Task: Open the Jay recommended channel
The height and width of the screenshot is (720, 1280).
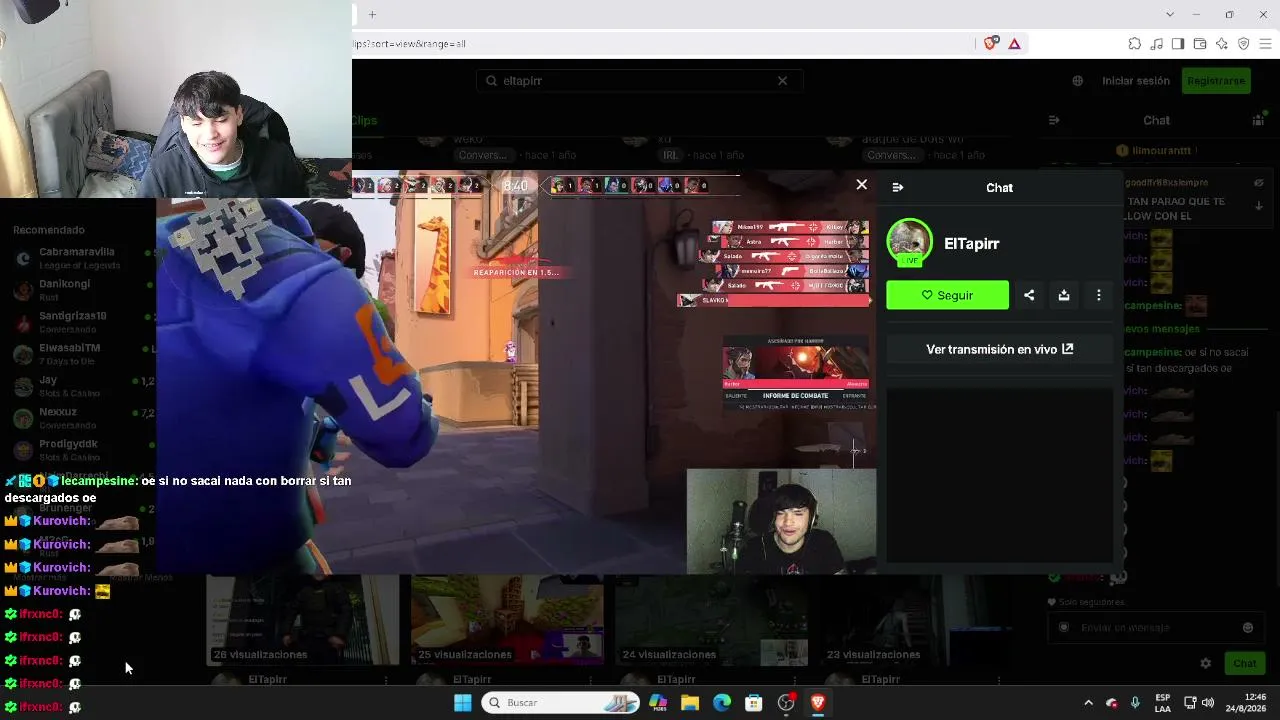Action: [78, 386]
